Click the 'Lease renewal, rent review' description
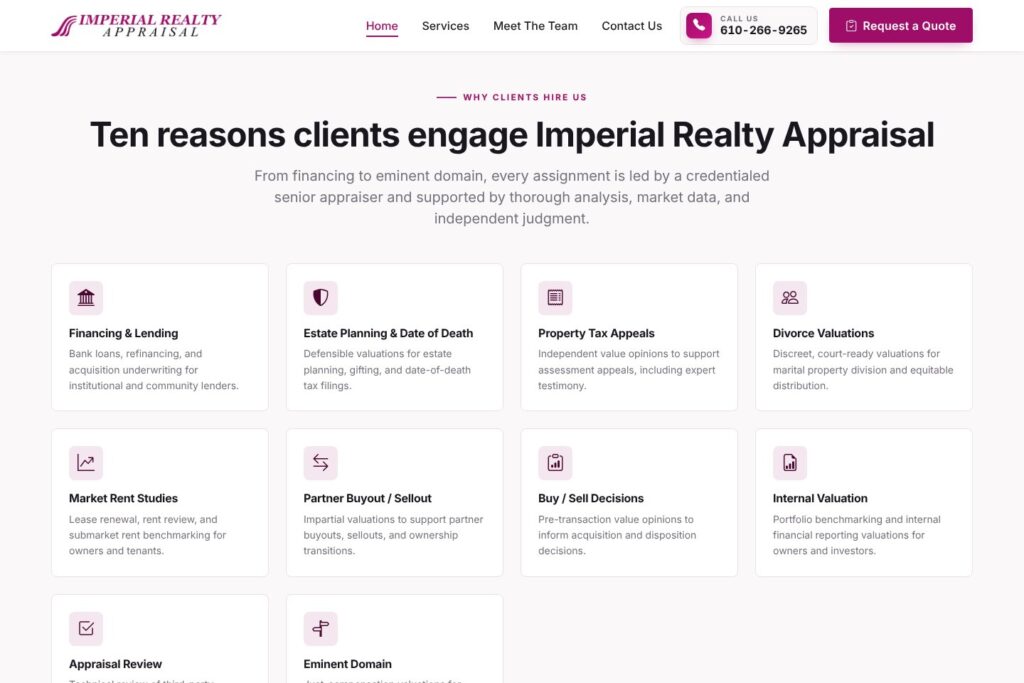Viewport: 1024px width, 683px height. click(148, 535)
